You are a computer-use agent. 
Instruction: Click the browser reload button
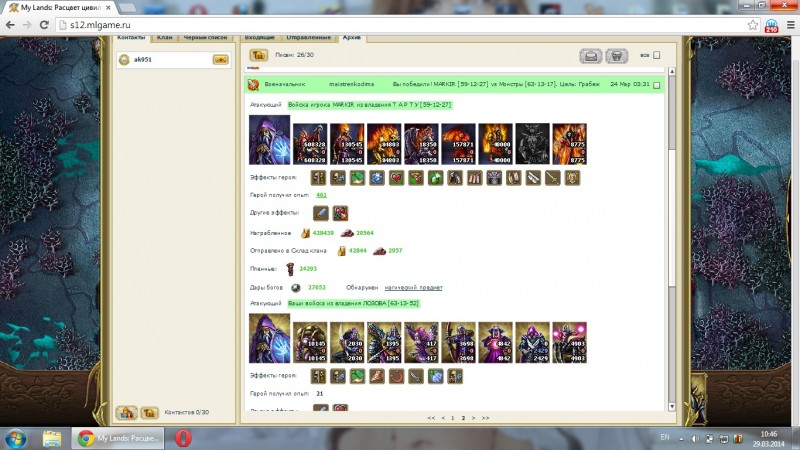coord(44,24)
